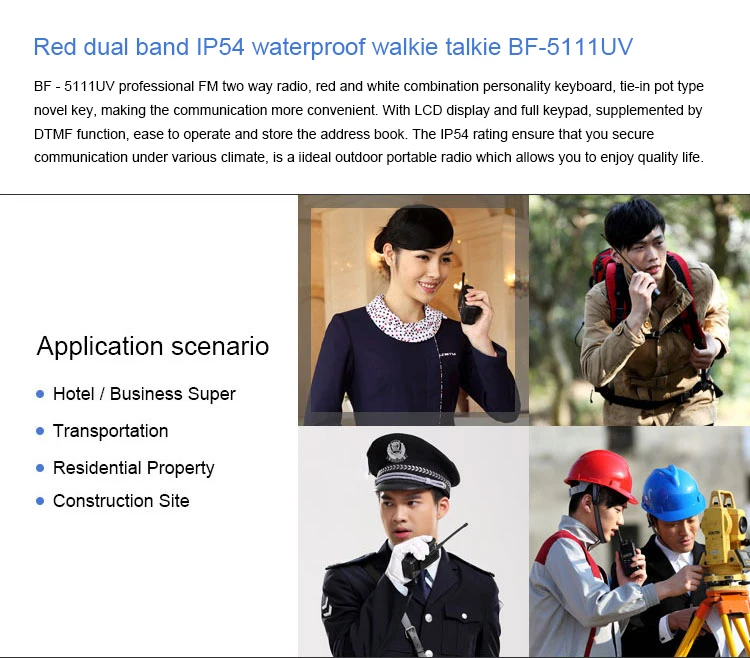Open the police officer with radio photo
This screenshot has height=658, width=750.
click(413, 541)
